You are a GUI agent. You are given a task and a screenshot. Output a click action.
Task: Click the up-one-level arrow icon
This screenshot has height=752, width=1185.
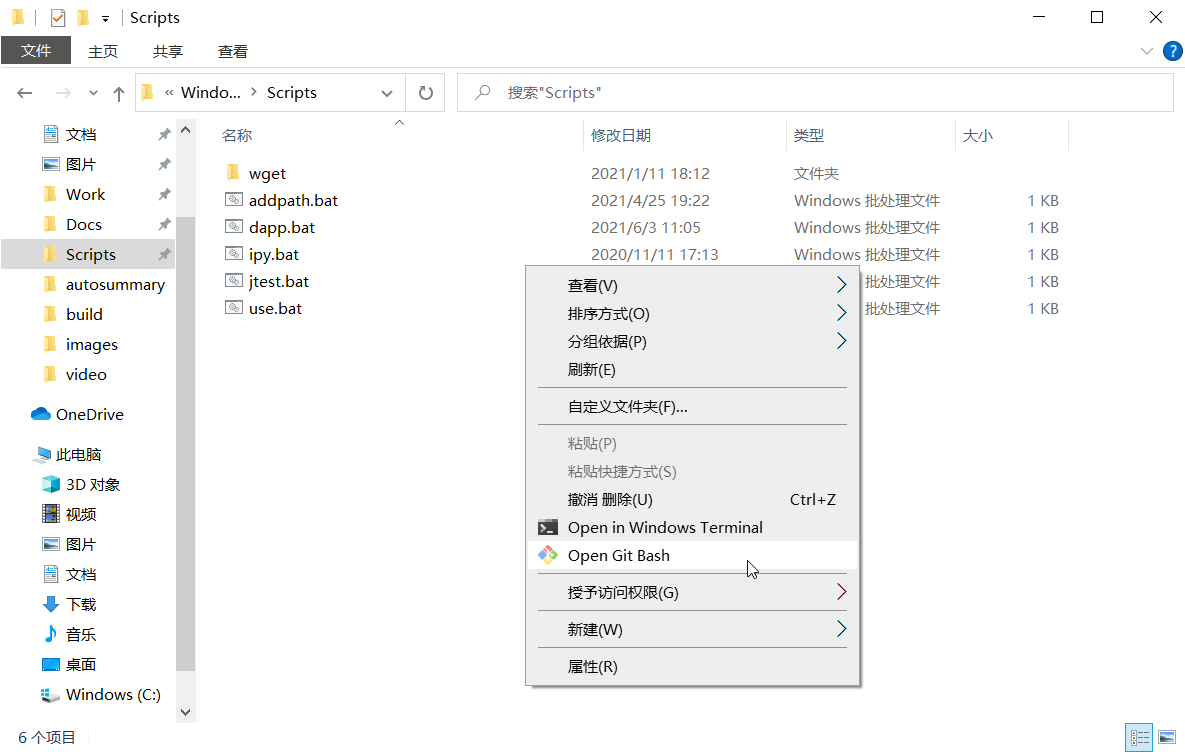(x=118, y=92)
